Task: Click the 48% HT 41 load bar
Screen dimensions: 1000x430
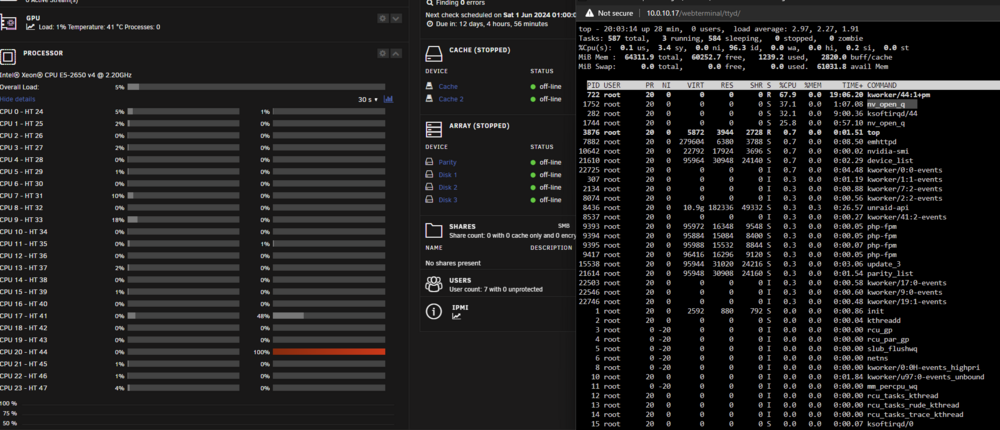Action: [x=329, y=316]
